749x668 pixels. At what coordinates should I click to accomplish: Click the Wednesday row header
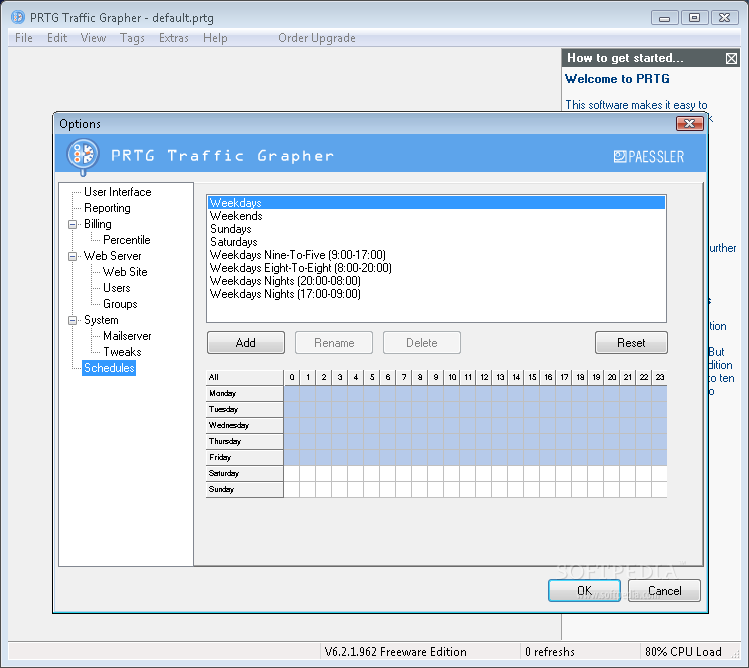pyautogui.click(x=245, y=426)
